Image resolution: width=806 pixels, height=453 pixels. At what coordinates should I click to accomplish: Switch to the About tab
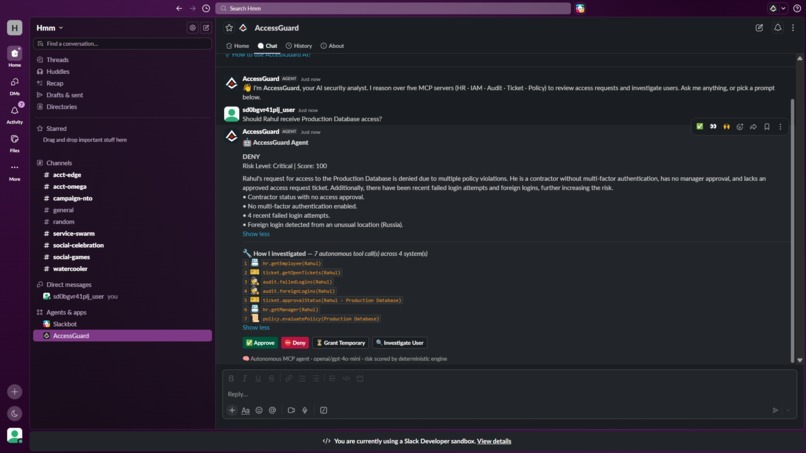coord(332,46)
